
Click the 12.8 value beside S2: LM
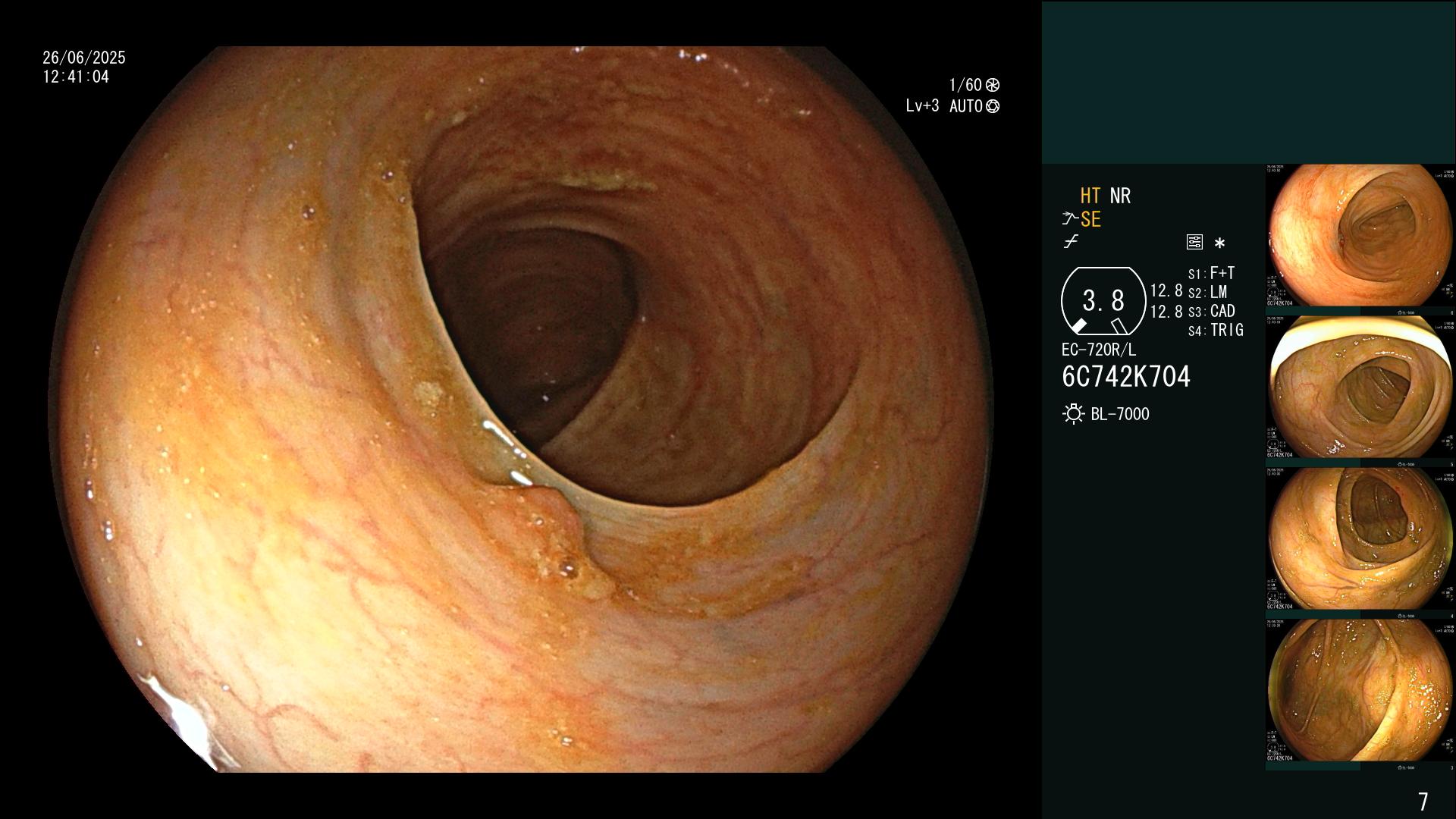click(x=1166, y=291)
